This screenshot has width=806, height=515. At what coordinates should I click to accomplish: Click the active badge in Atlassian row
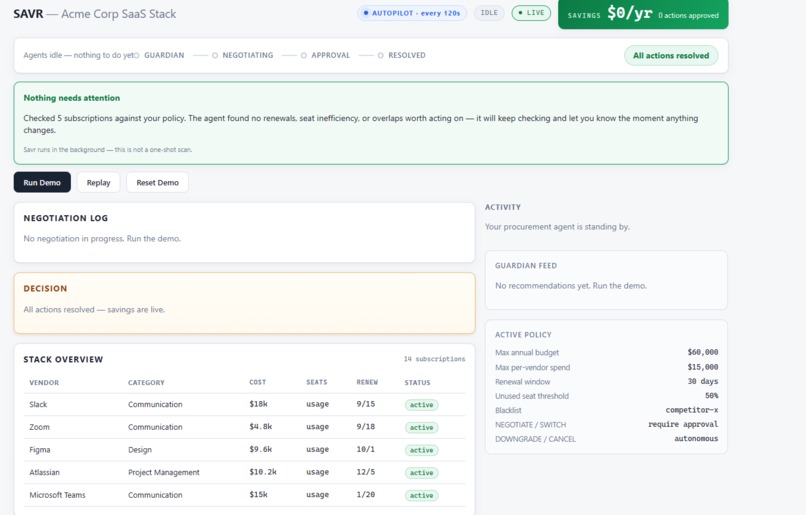click(422, 473)
